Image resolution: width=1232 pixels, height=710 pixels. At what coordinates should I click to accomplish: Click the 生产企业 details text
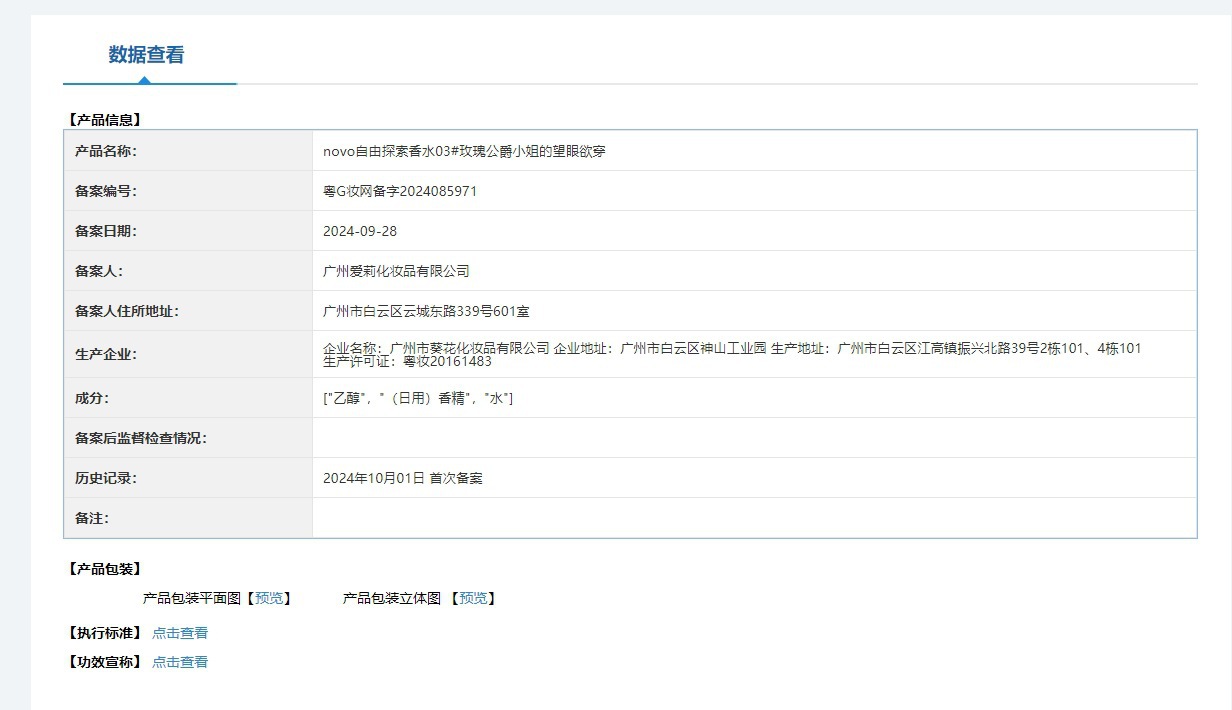[x=732, y=354]
